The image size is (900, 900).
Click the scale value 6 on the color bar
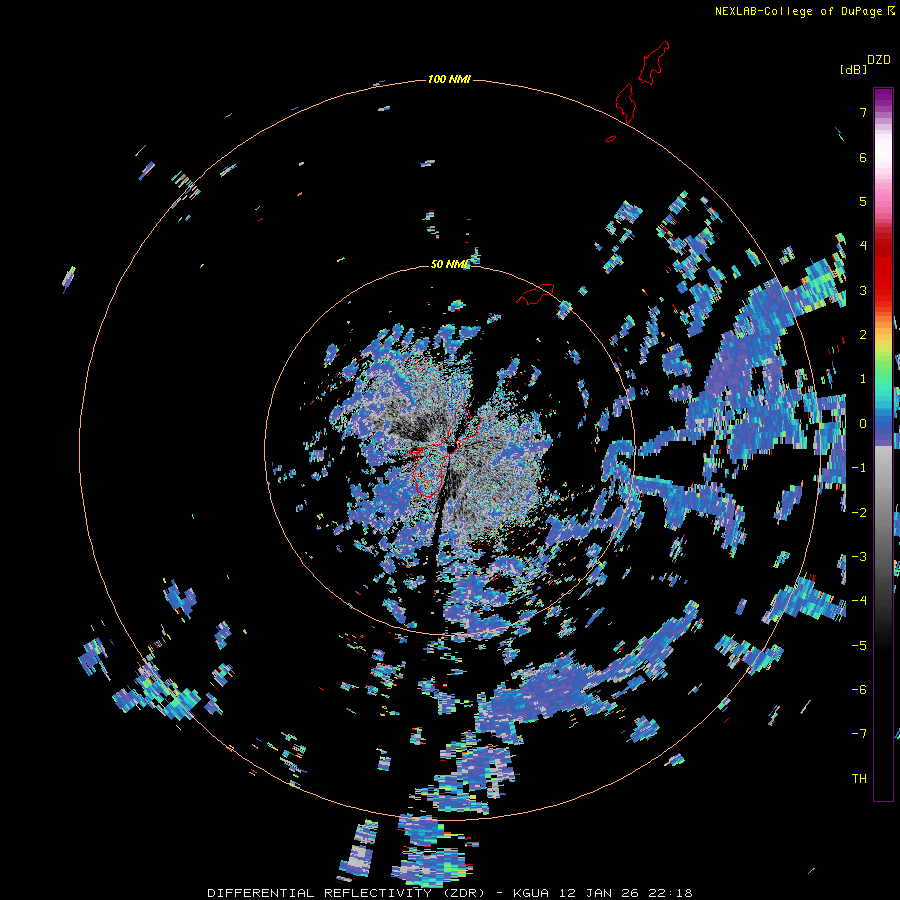[x=863, y=157]
